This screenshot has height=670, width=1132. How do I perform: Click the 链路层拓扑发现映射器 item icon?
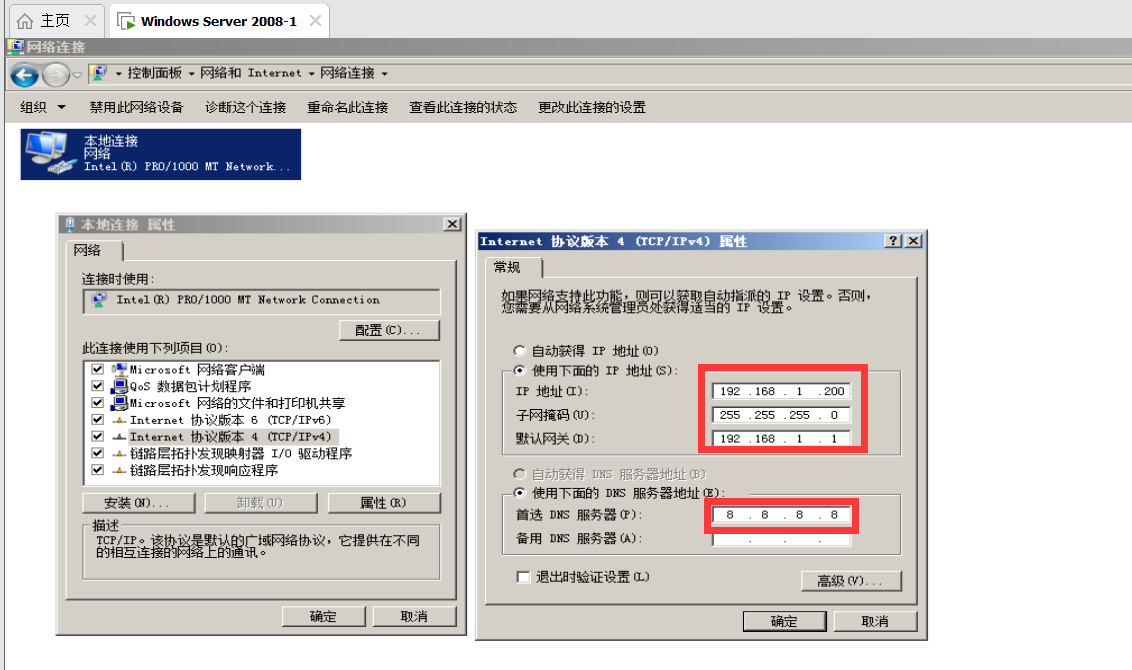(119, 453)
